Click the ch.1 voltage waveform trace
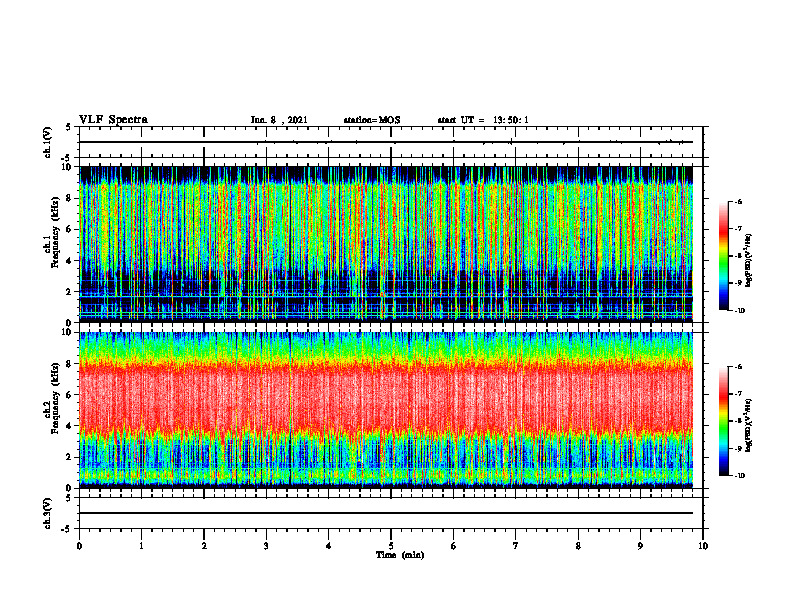792x612 pixels. [x=386, y=142]
